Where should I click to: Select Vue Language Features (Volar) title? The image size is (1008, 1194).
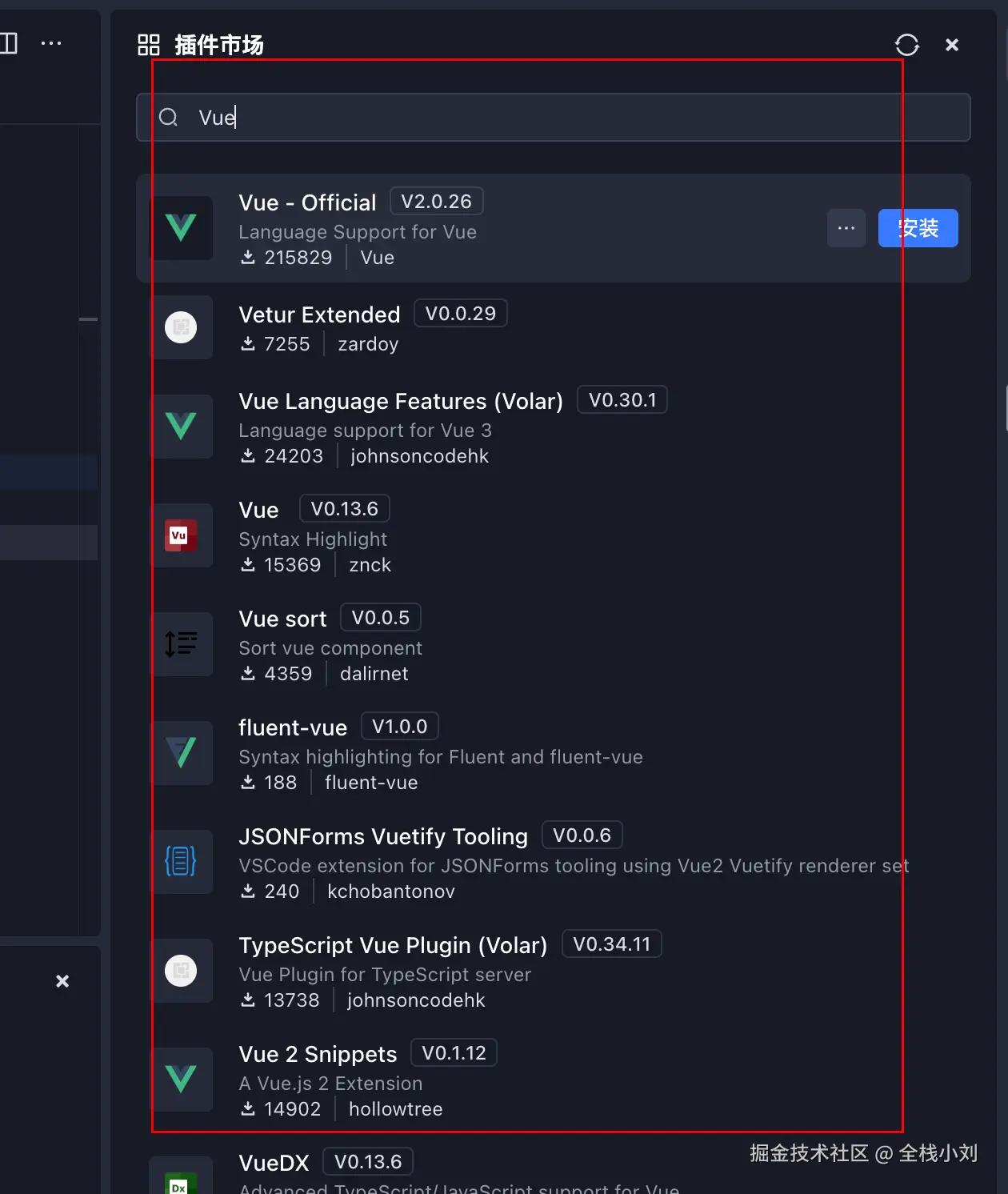401,401
